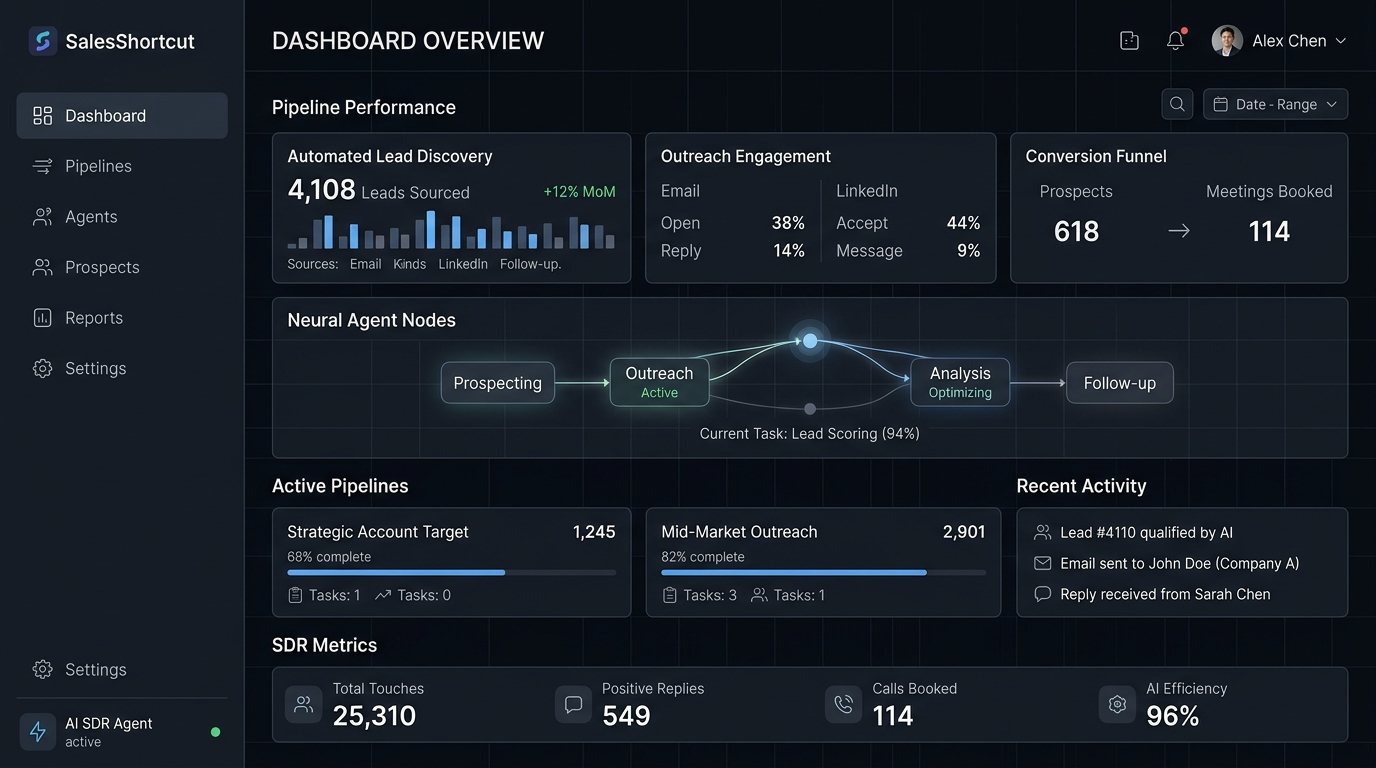Click the Positive Replies chat icon
This screenshot has width=1376, height=768.
pyautogui.click(x=574, y=704)
